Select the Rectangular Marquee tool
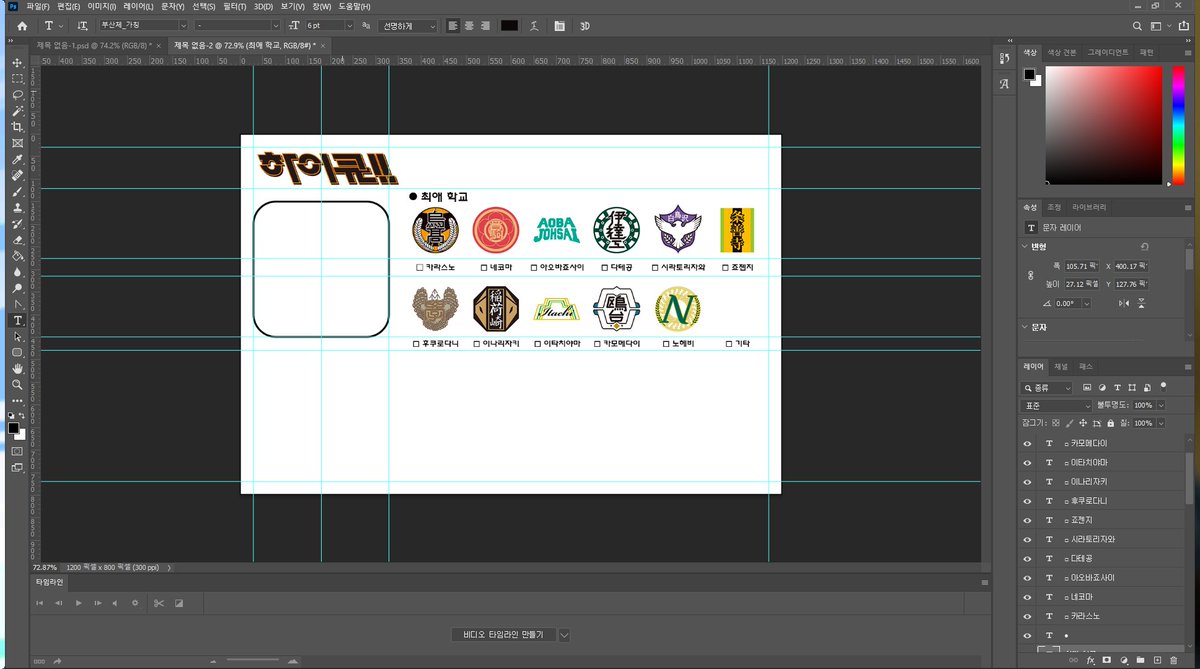The width and height of the screenshot is (1200, 669). point(17,79)
